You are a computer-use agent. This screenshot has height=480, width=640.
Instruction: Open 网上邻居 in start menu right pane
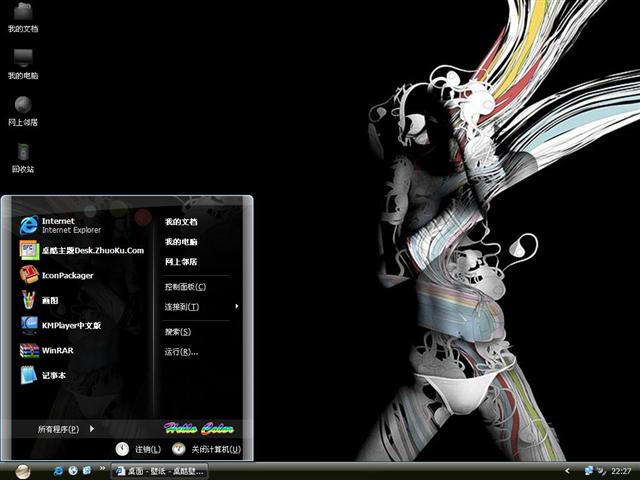tap(181, 262)
